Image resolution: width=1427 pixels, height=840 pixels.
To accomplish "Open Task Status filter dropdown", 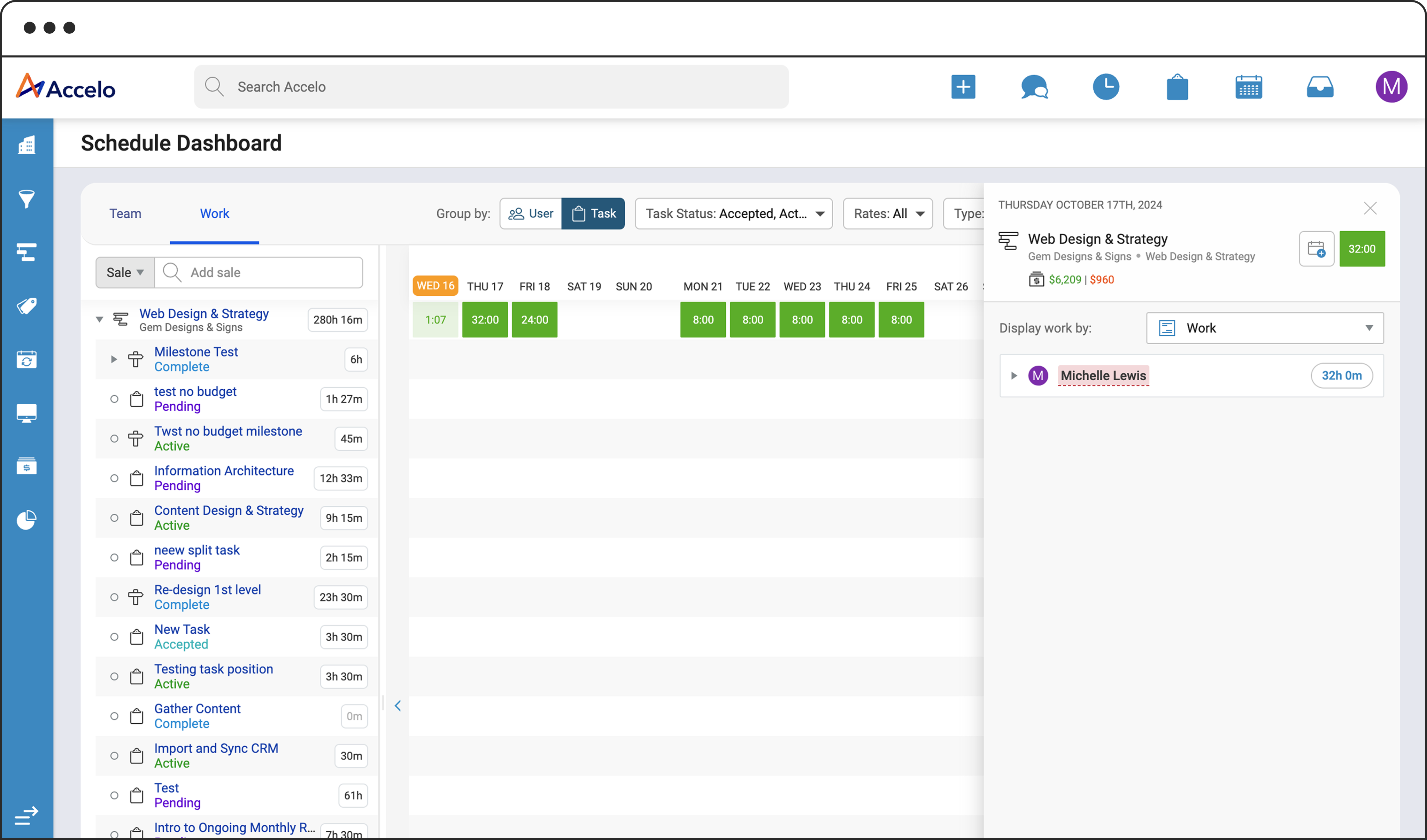I will (733, 213).
